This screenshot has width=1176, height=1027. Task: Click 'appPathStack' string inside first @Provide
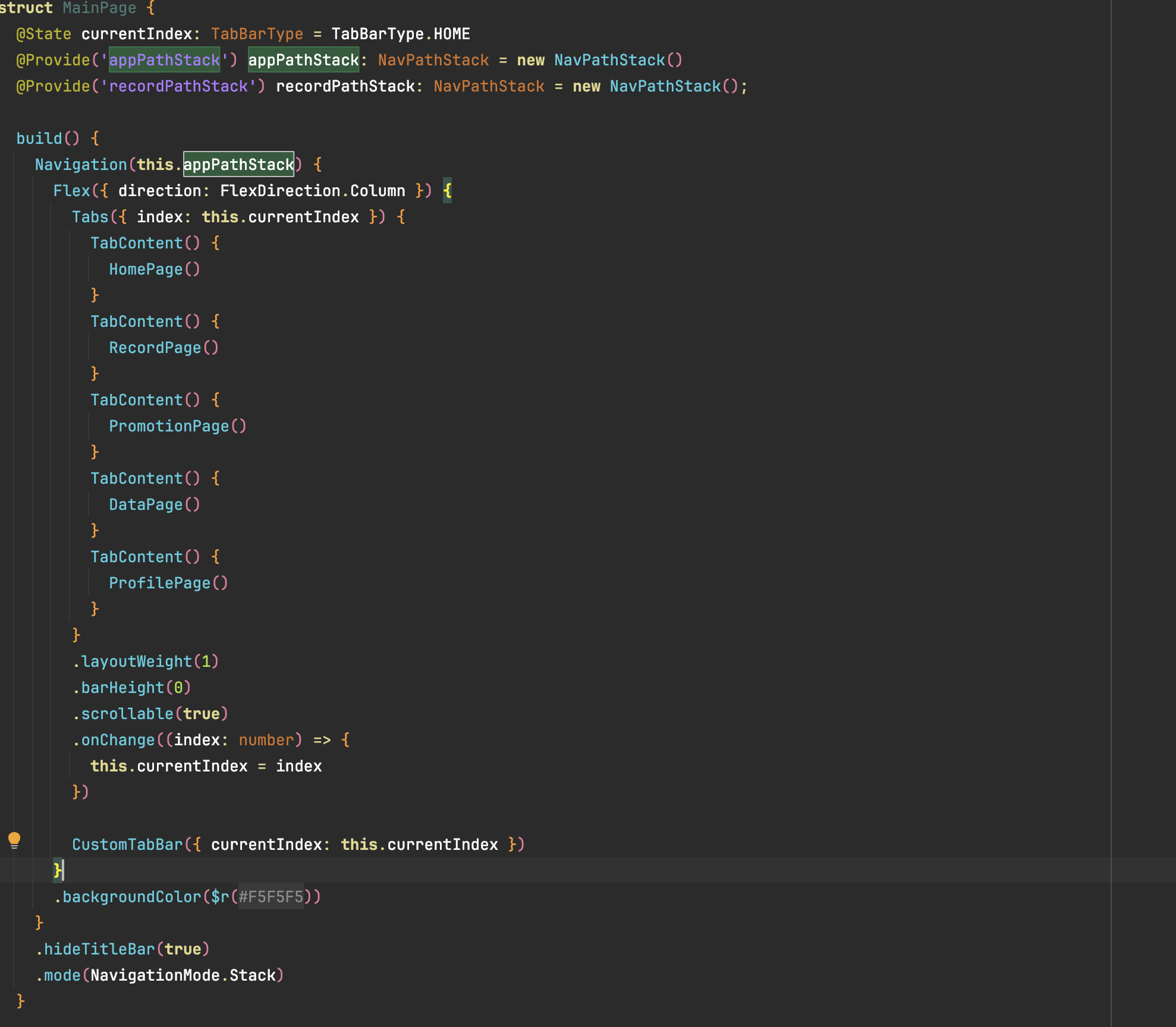pyautogui.click(x=165, y=60)
